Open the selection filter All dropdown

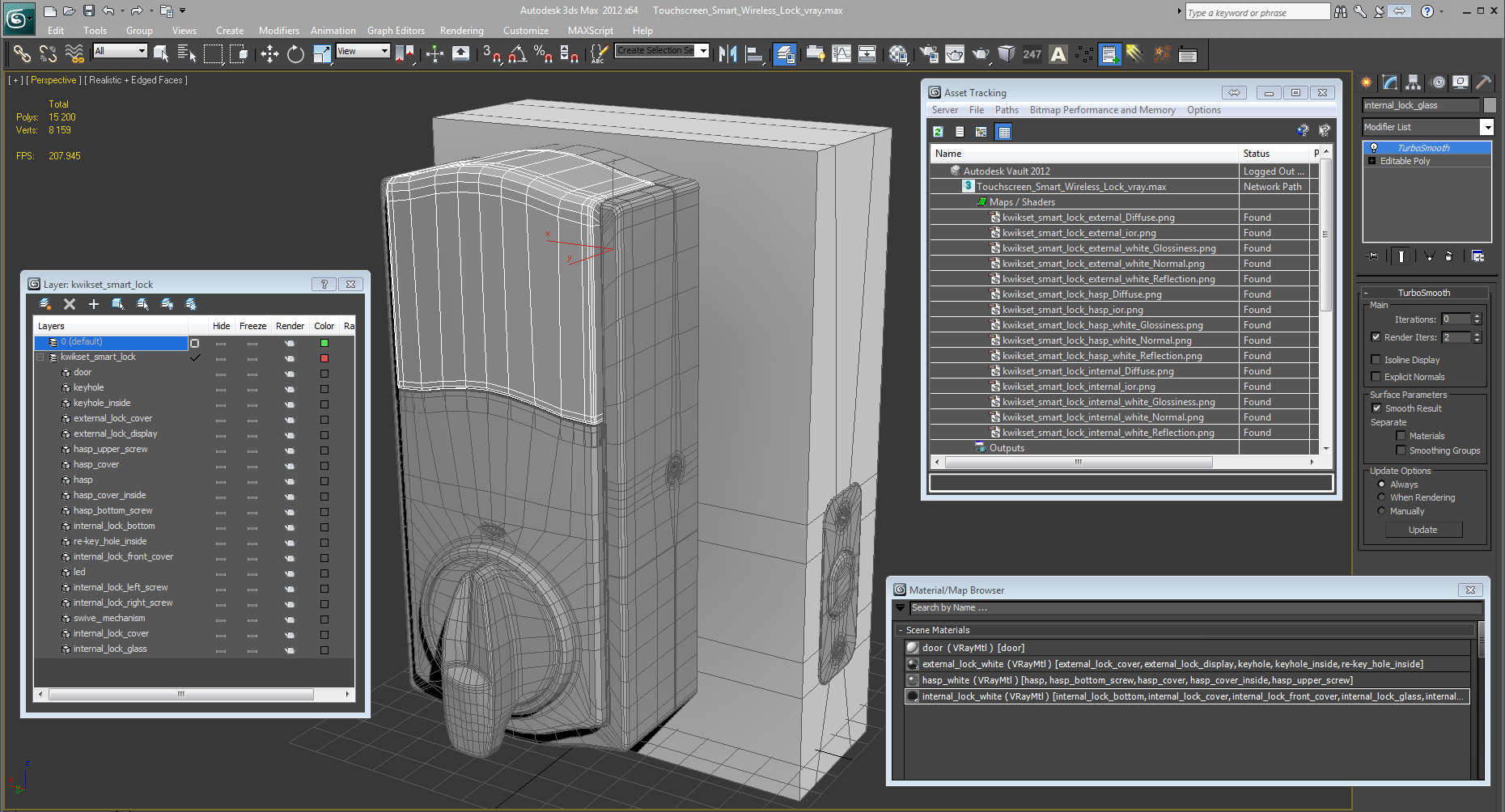(121, 51)
